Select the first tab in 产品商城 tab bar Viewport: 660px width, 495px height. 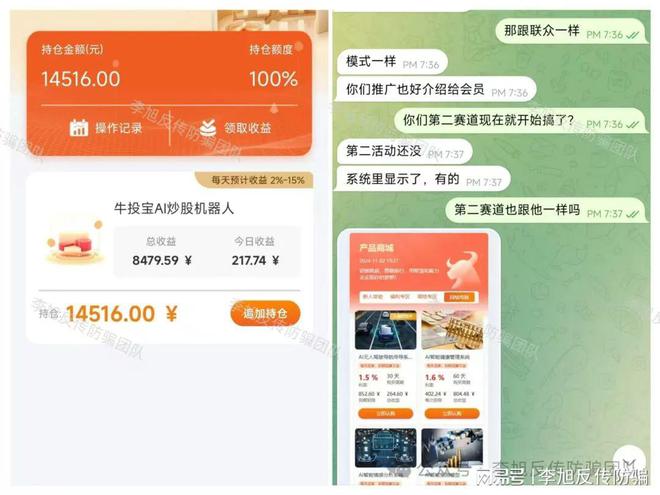pyautogui.click(x=373, y=297)
